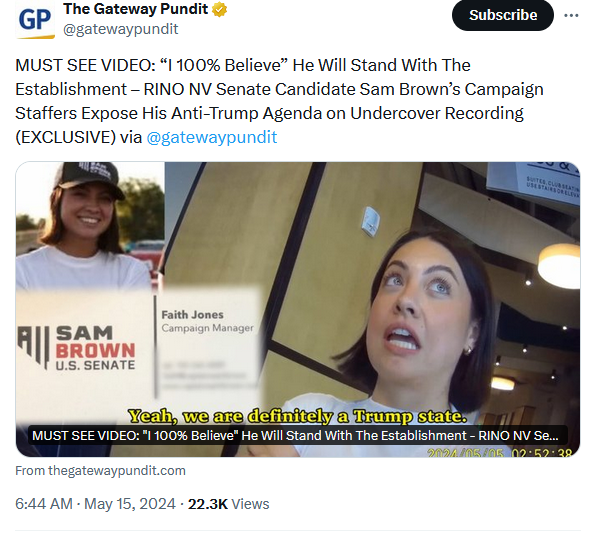Subscribe to The Gateway Pundit
The height and width of the screenshot is (533, 592).
(x=503, y=15)
